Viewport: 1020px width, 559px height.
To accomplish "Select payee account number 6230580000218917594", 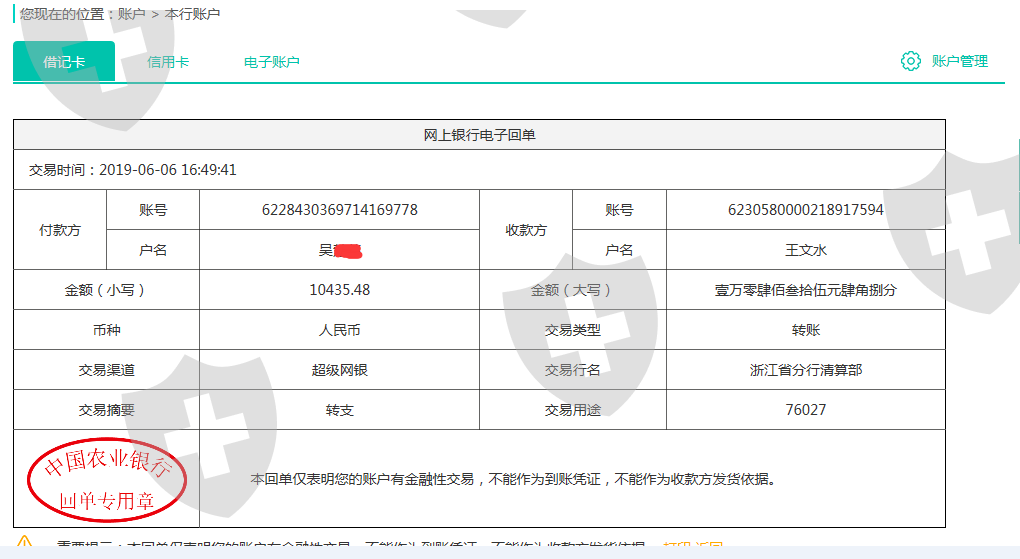I will [805, 210].
